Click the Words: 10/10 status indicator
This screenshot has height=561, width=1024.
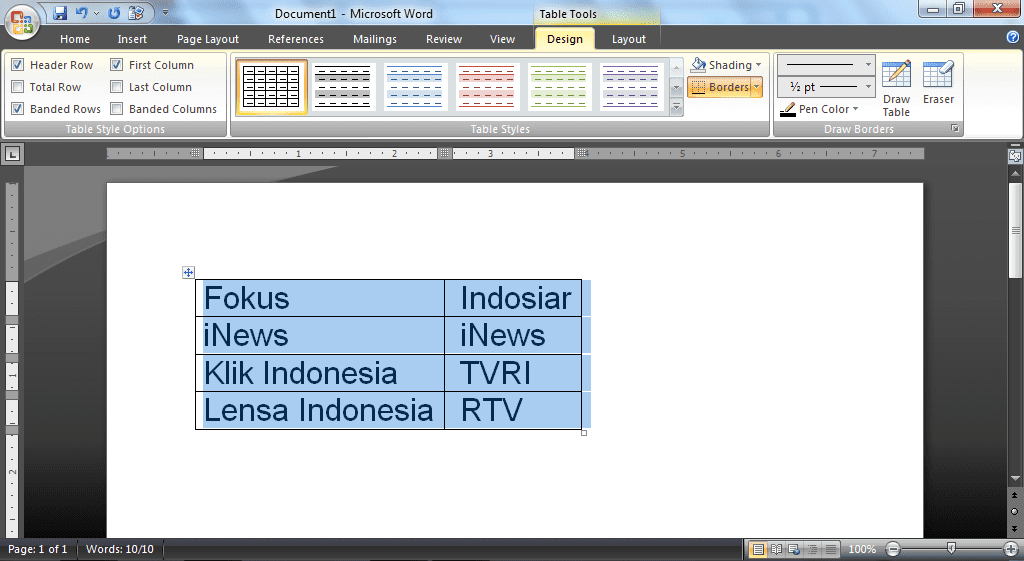click(x=120, y=549)
